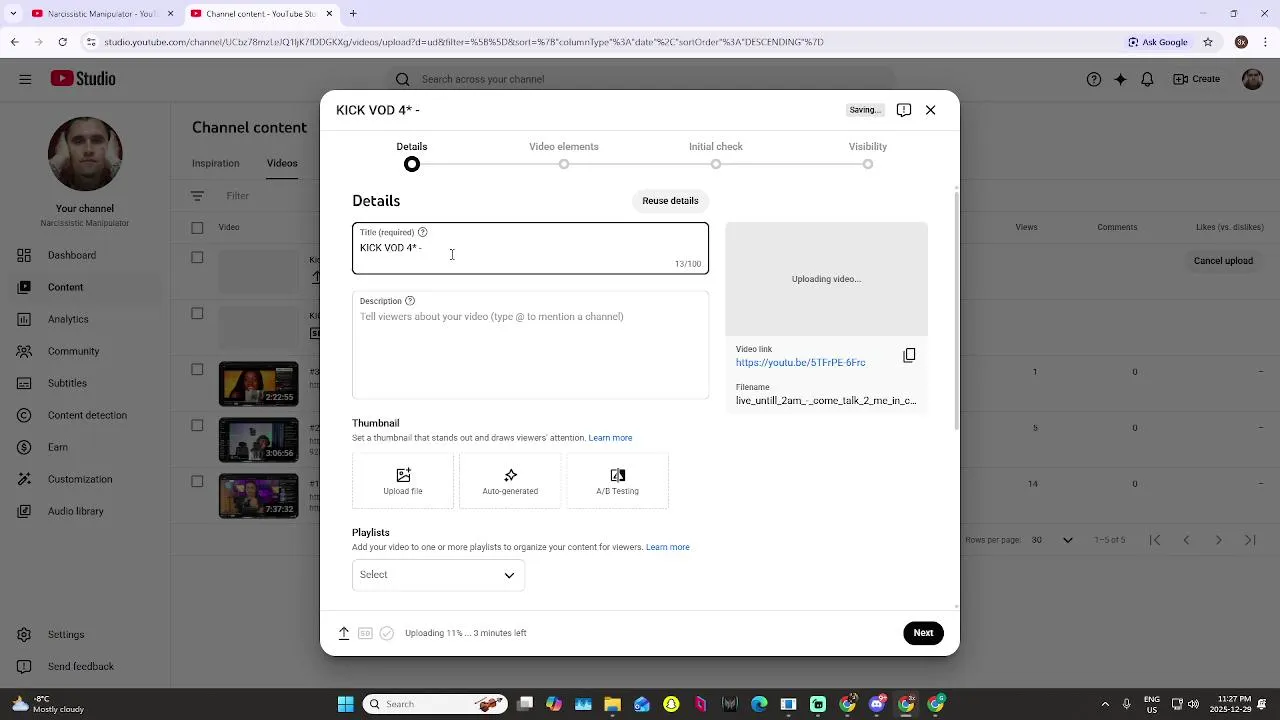1280x720 pixels.
Task: Open Discord from the taskbar
Action: [x=877, y=704]
